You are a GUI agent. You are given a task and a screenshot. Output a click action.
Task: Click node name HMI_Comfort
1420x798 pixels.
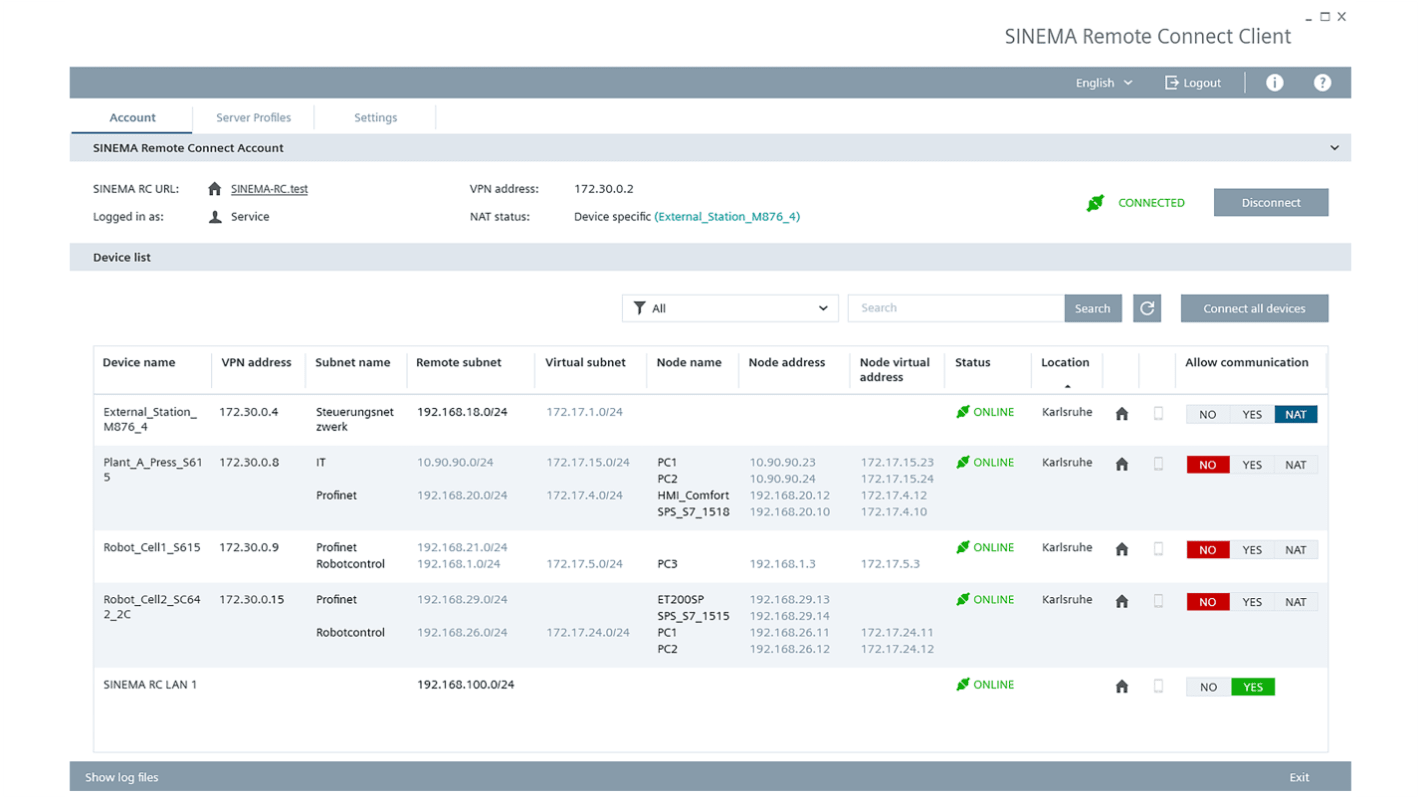point(693,496)
